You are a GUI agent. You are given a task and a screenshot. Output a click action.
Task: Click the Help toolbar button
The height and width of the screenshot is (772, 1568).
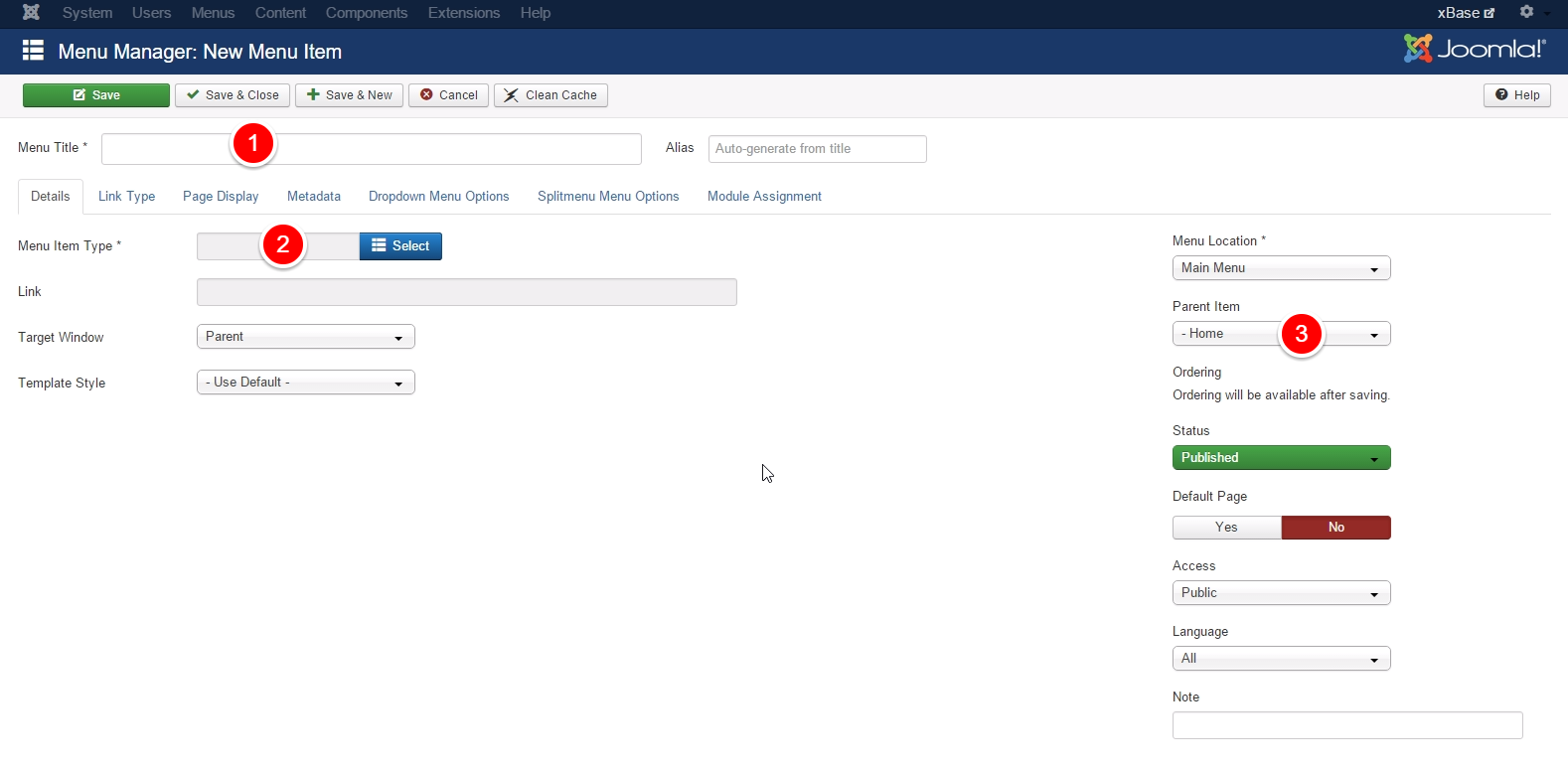tap(1517, 95)
